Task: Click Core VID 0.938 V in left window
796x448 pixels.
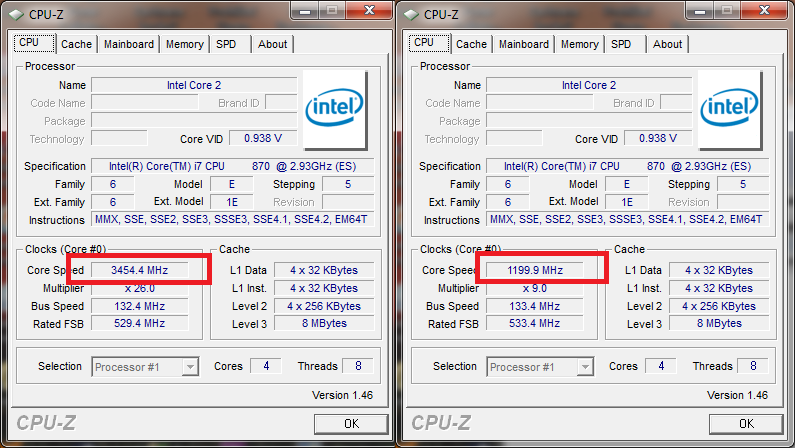Action: point(263,138)
